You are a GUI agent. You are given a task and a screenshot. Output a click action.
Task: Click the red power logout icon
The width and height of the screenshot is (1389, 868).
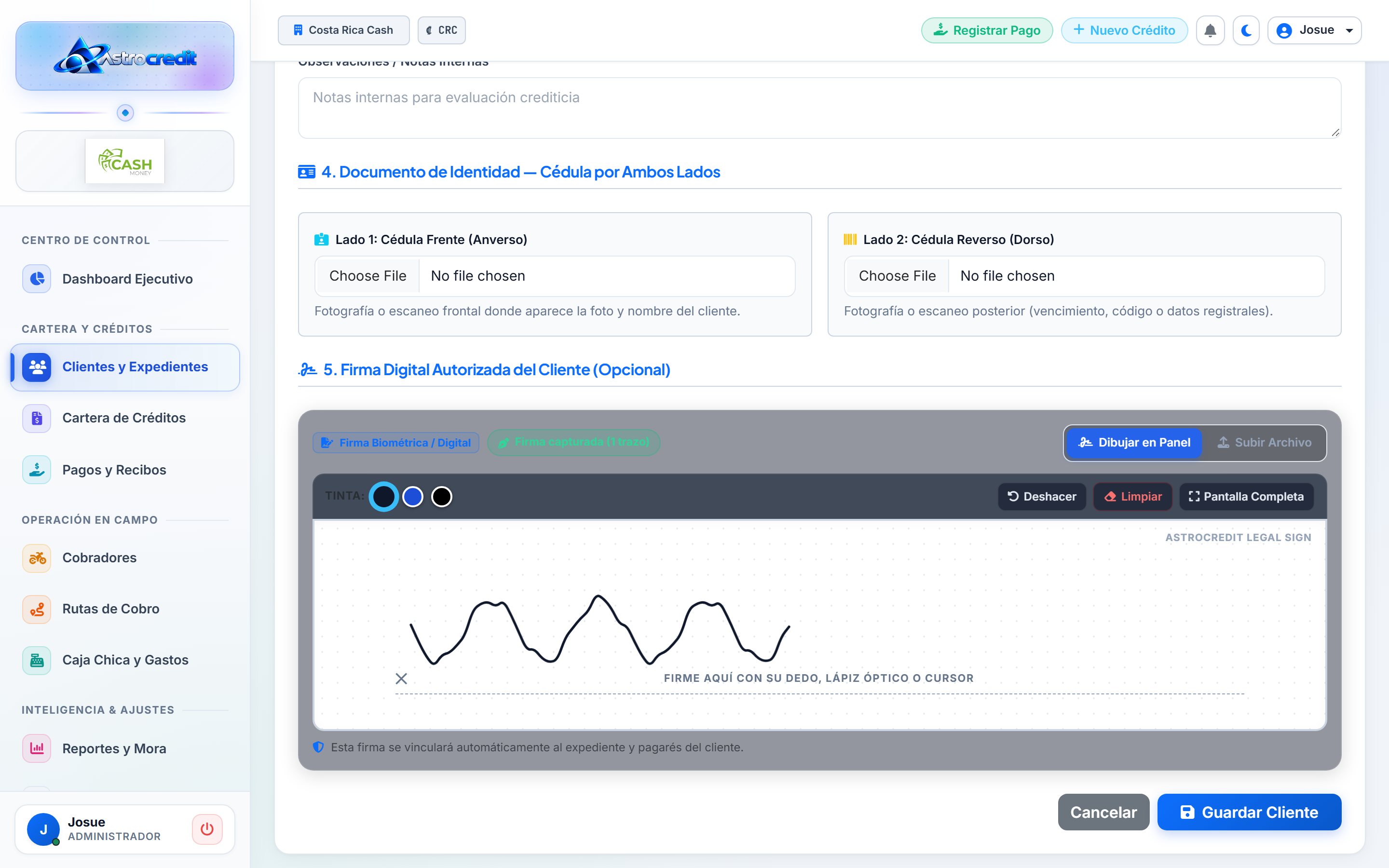coord(207,829)
